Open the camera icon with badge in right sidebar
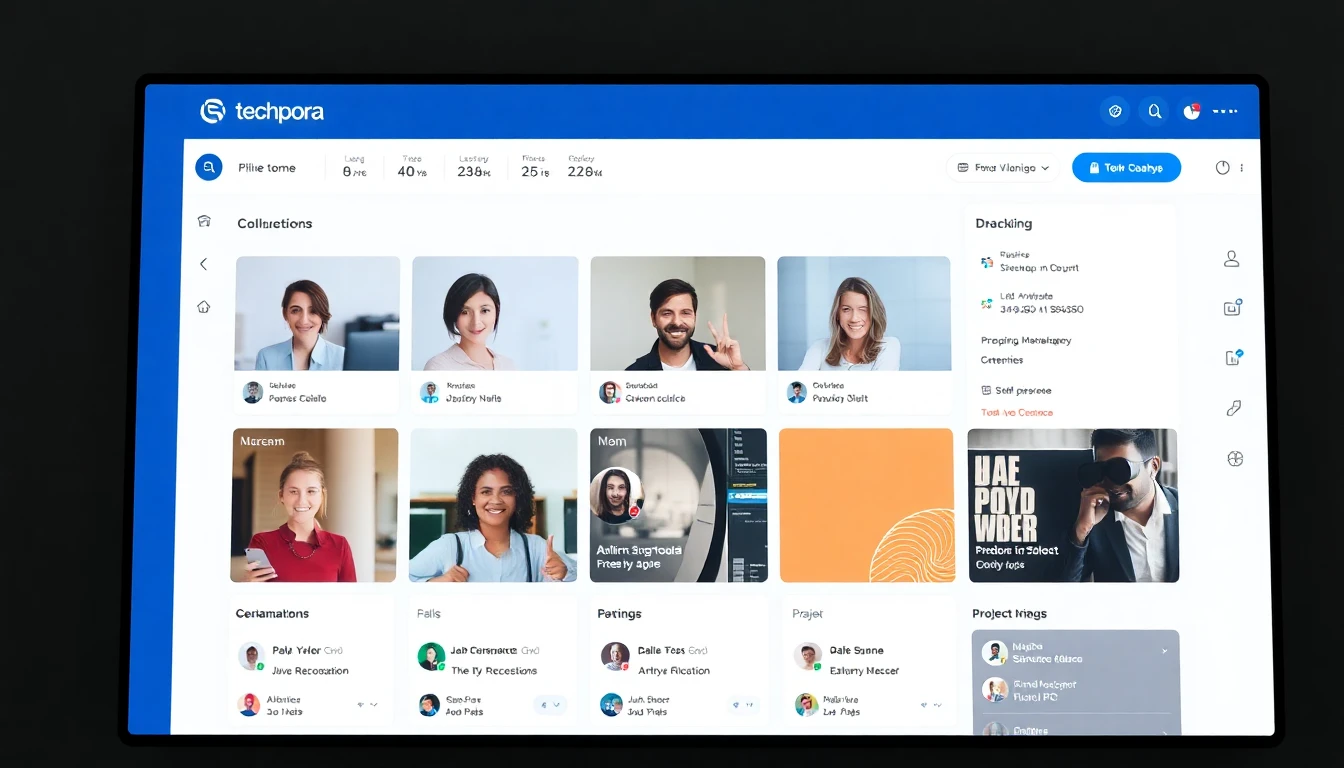 (1232, 307)
